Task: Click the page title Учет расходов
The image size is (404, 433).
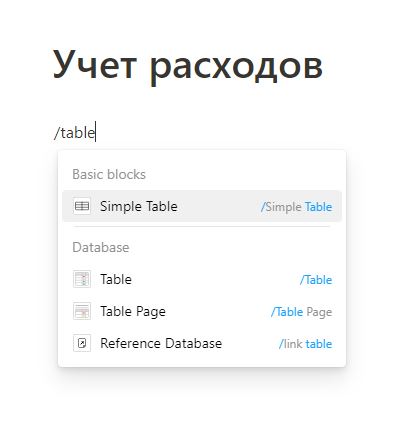Action: click(x=188, y=65)
